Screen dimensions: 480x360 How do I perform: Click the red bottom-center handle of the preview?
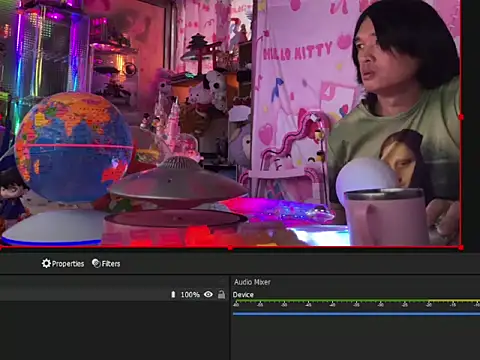point(230,248)
